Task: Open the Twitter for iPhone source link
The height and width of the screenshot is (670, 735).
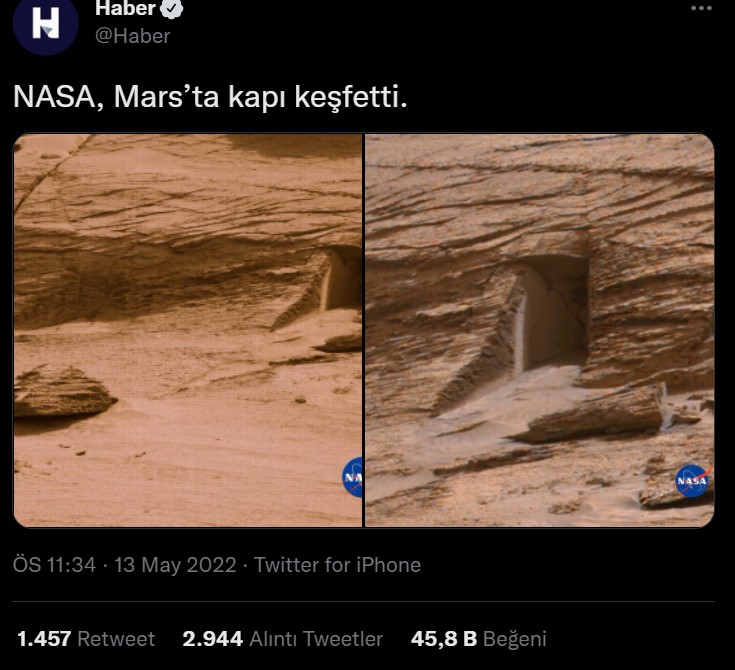Action: pos(337,565)
